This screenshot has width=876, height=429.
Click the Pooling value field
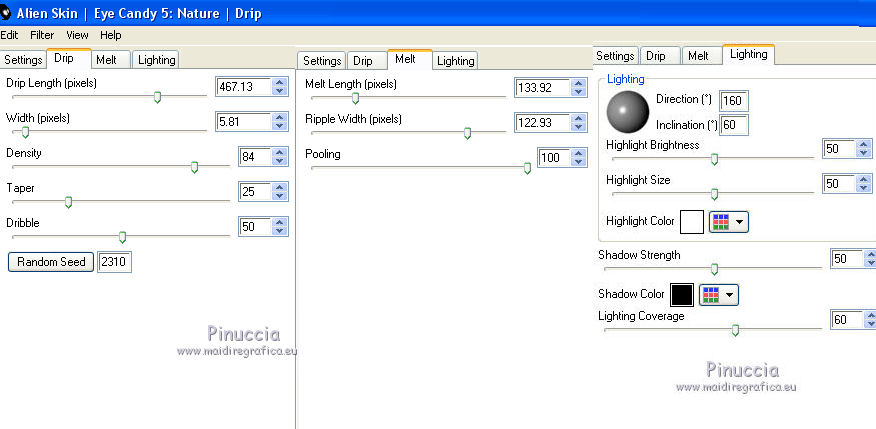coord(554,158)
